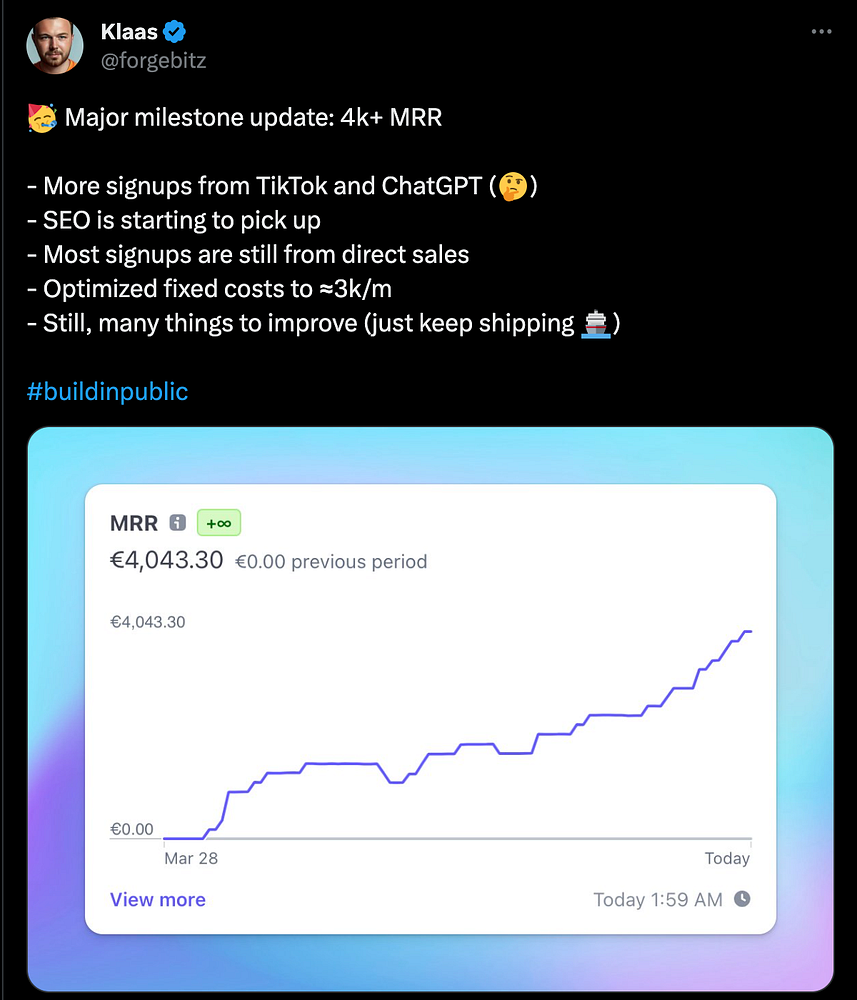The height and width of the screenshot is (1000, 857).
Task: Click the thinking face emoji after ChatGPT
Action: pyautogui.click(x=513, y=186)
